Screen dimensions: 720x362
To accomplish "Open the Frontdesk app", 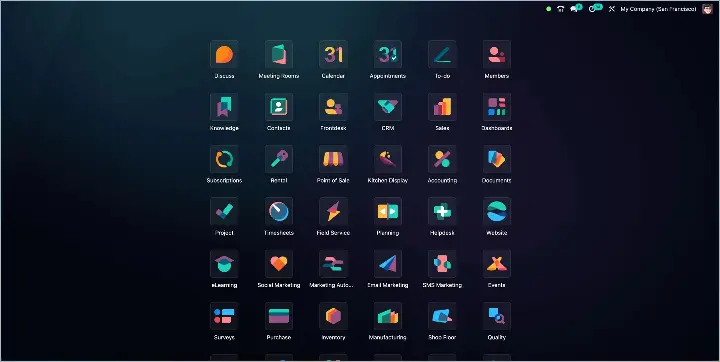I will pyautogui.click(x=333, y=107).
